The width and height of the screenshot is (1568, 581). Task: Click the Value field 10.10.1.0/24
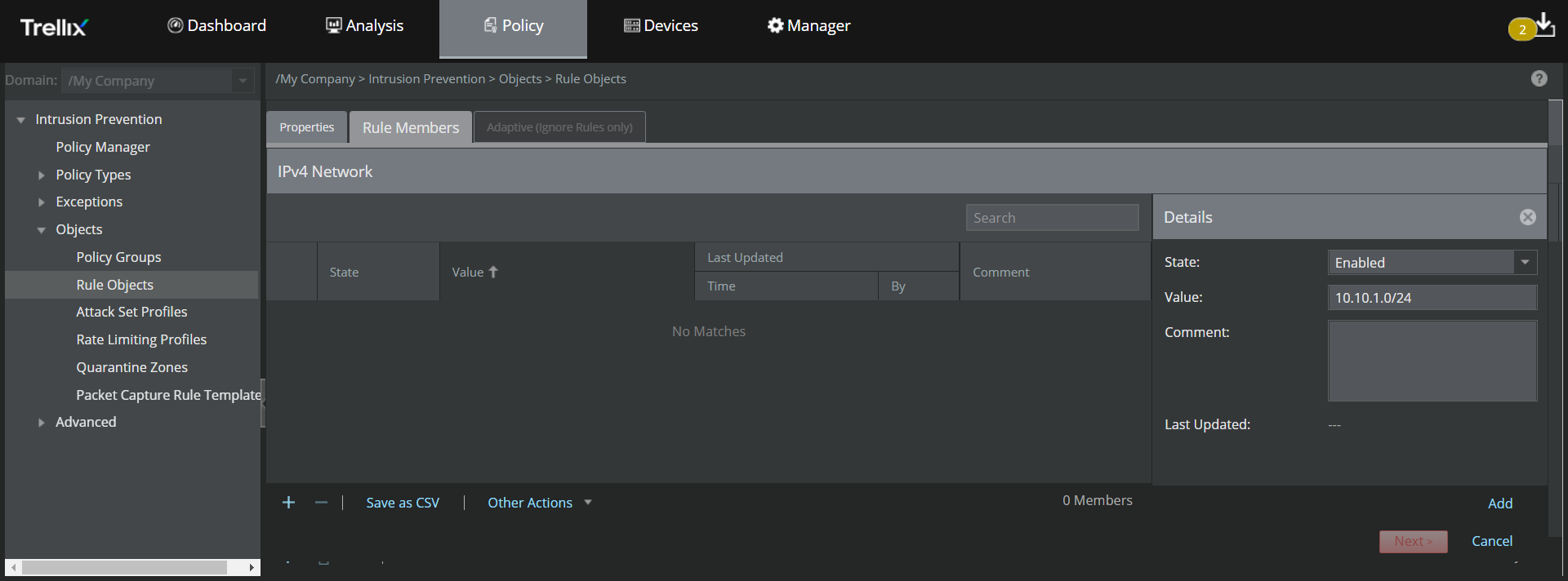point(1432,298)
